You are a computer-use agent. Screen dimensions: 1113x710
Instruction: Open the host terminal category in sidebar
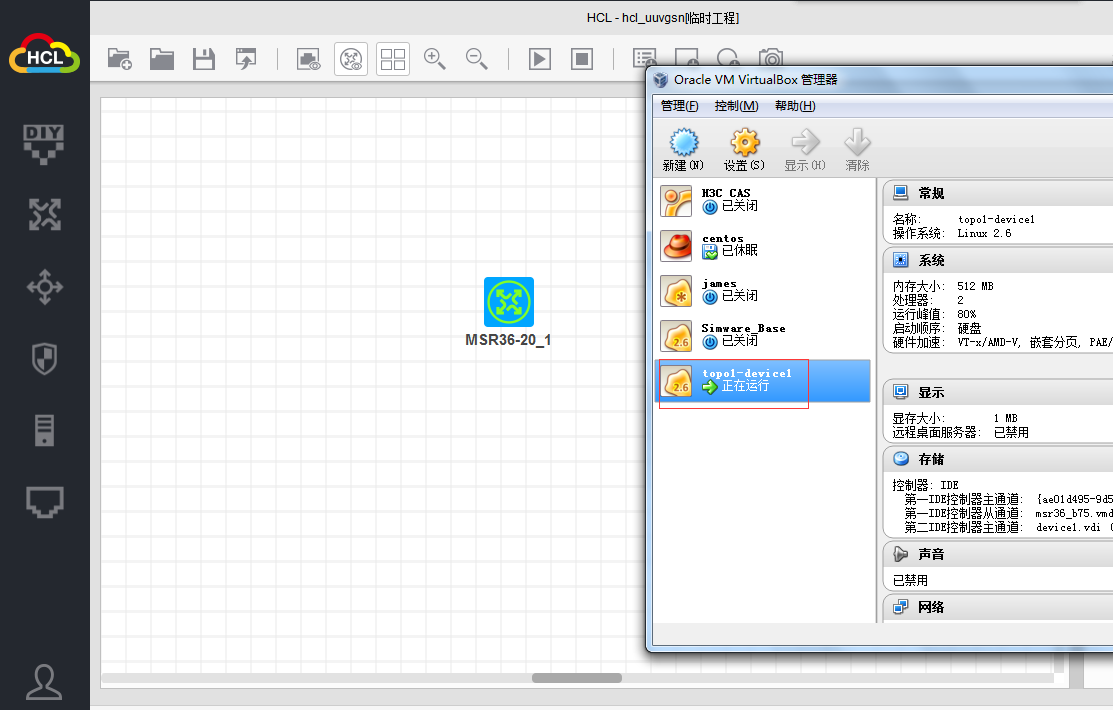pyautogui.click(x=45, y=502)
